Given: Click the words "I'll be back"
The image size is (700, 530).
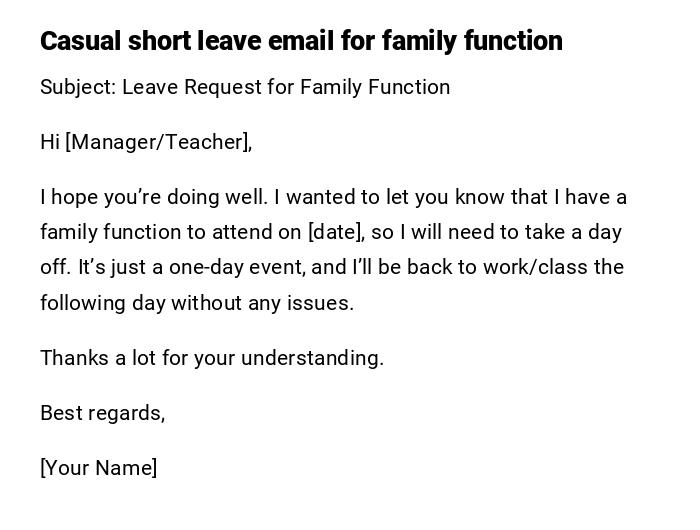Looking at the screenshot, I should pyautogui.click(x=406, y=267).
